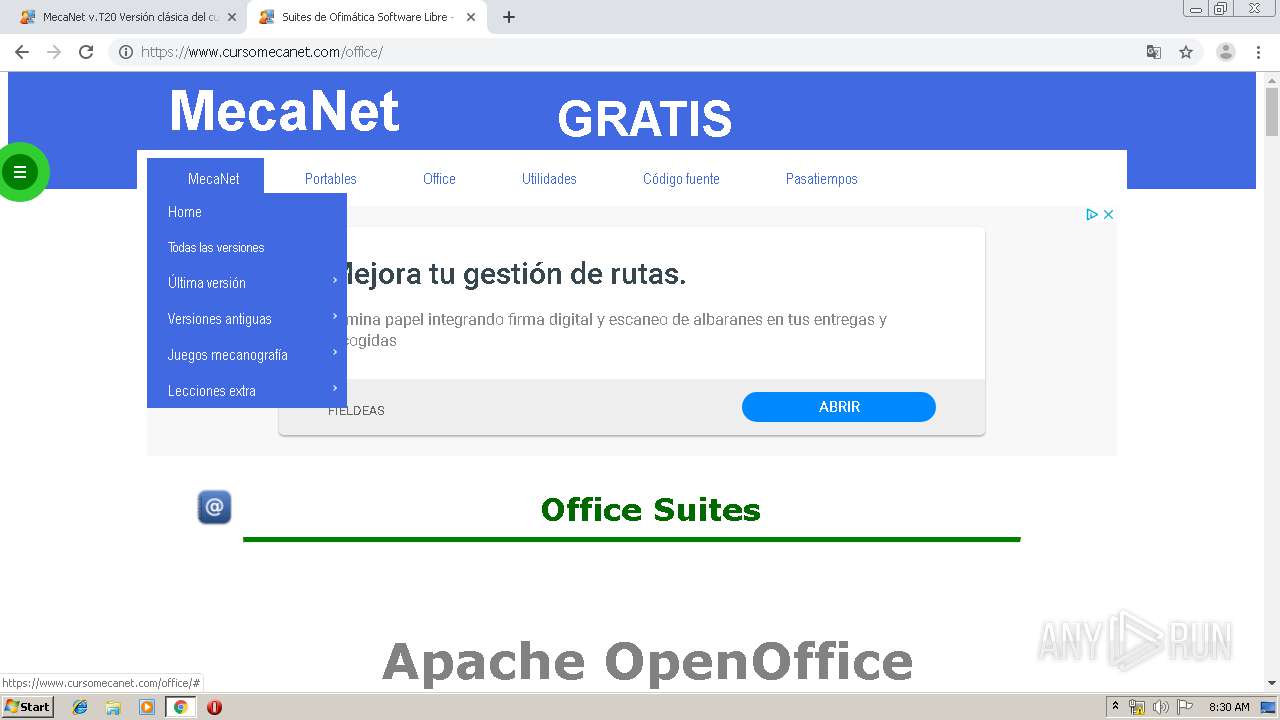
Task: Switch to the MecaNet v.T20 browser tab
Action: click(130, 17)
